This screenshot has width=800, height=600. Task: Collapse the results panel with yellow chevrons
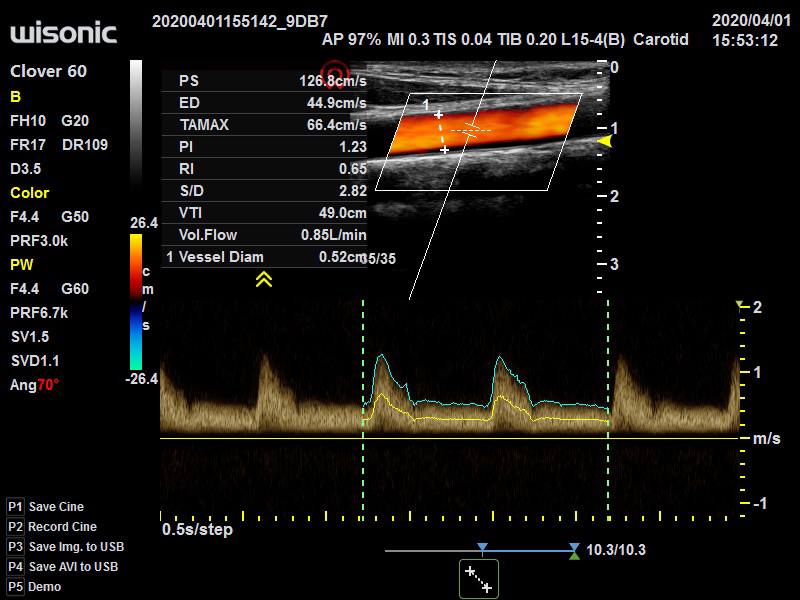tap(264, 280)
